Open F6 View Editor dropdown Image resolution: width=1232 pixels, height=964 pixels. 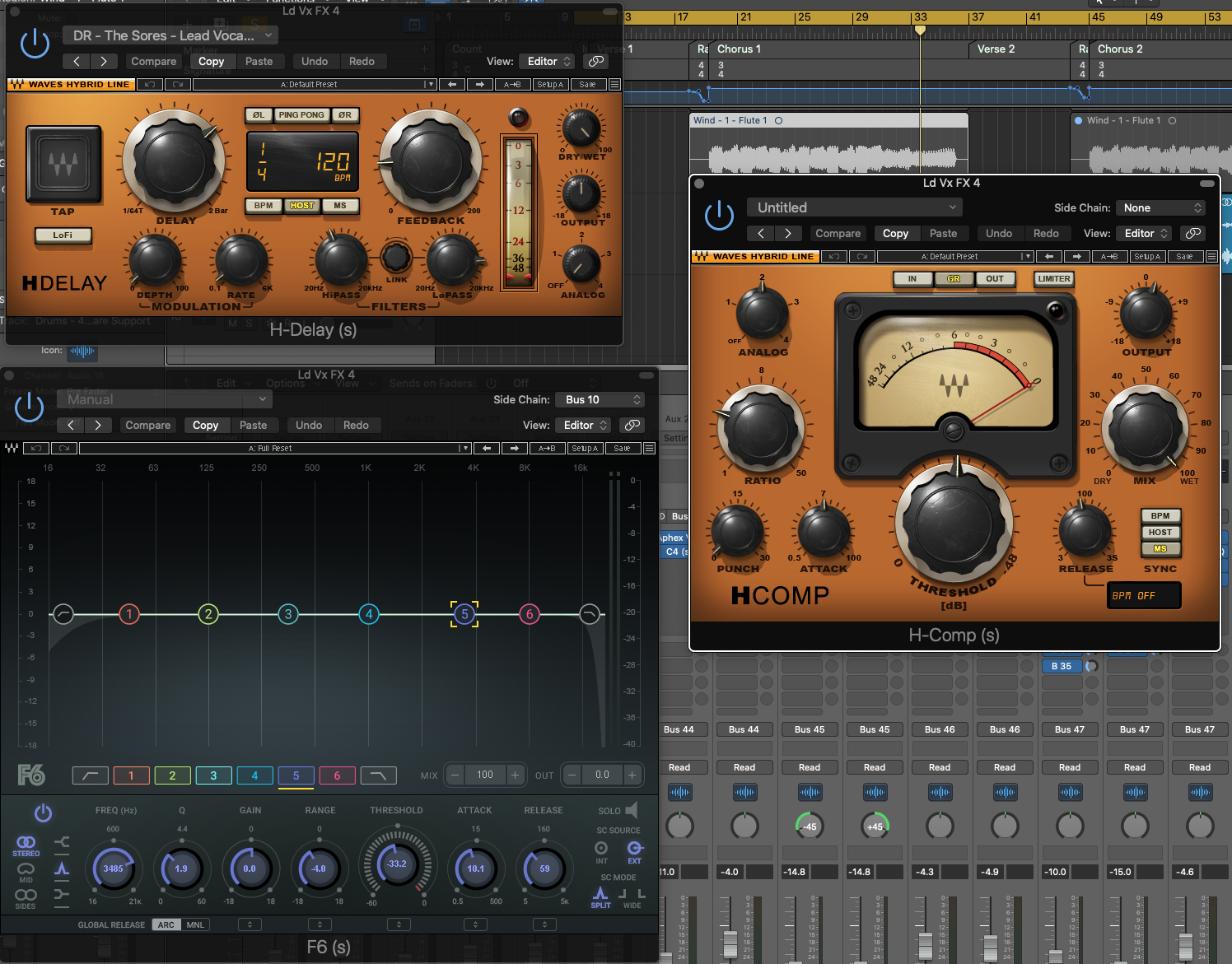pyautogui.click(x=583, y=425)
